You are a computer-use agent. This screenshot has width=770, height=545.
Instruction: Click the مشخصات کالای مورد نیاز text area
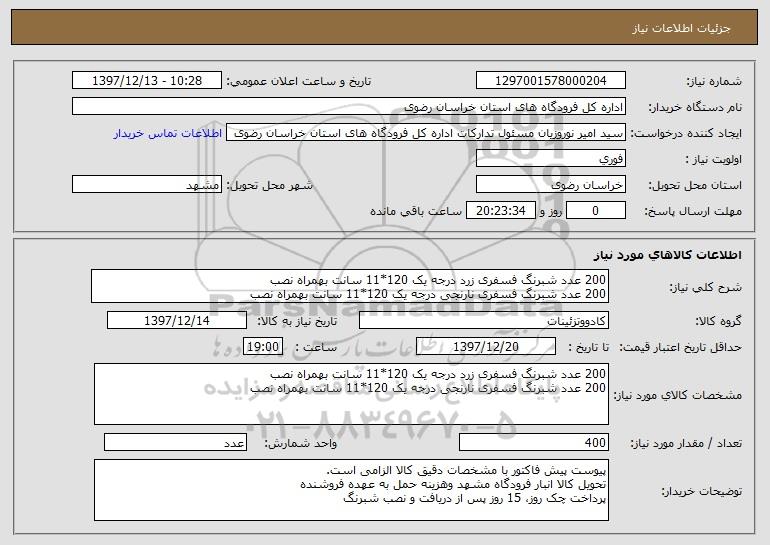[351, 394]
